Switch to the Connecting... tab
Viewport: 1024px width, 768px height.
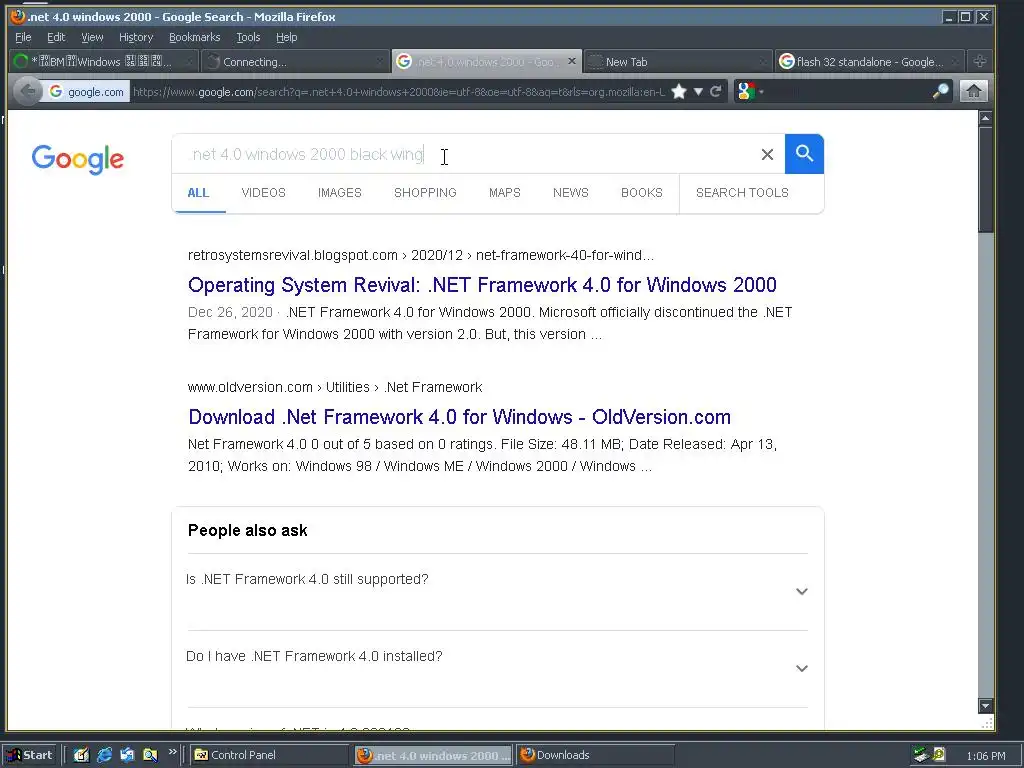pos(294,61)
